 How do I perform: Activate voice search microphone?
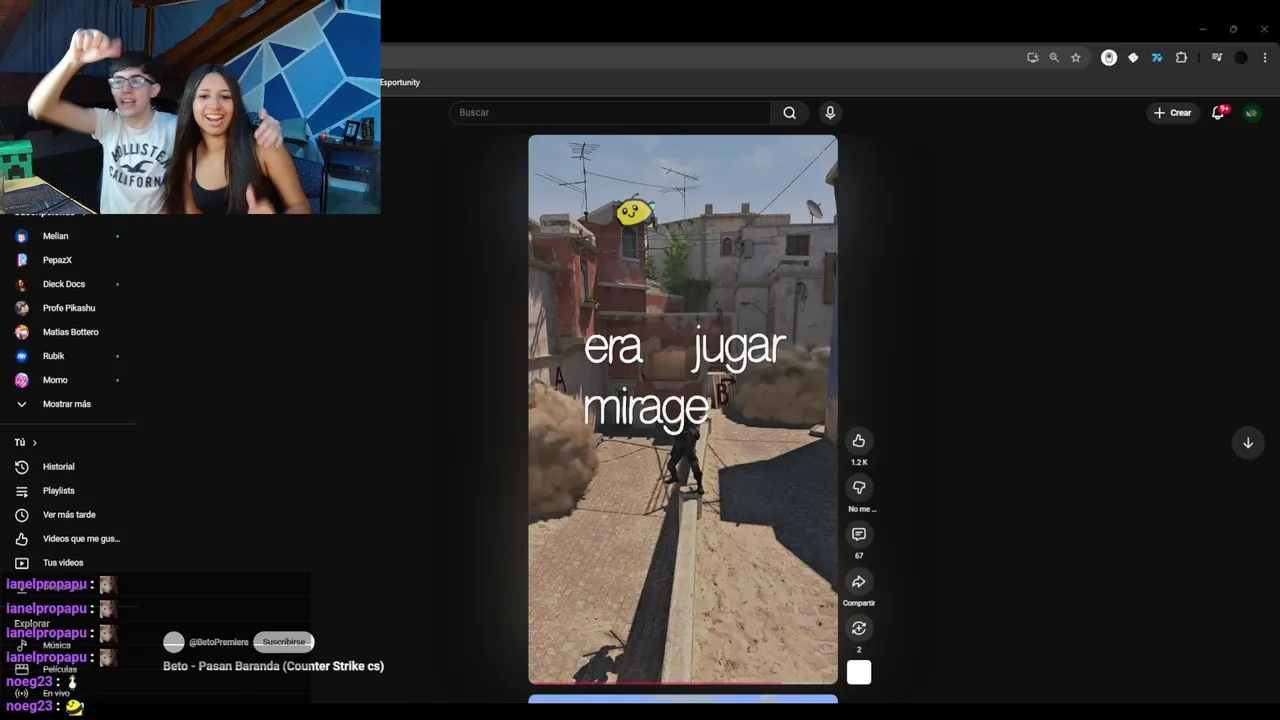click(x=829, y=113)
